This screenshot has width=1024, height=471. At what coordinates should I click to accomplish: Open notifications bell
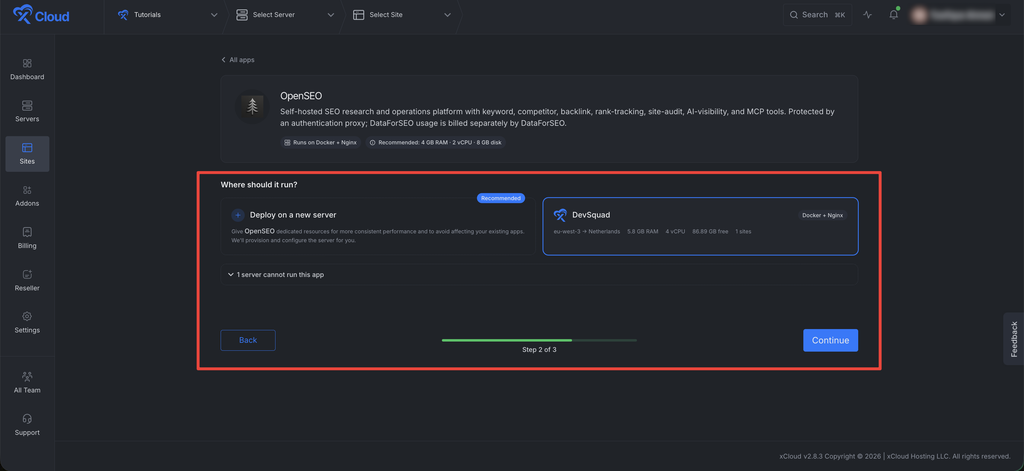pos(893,15)
